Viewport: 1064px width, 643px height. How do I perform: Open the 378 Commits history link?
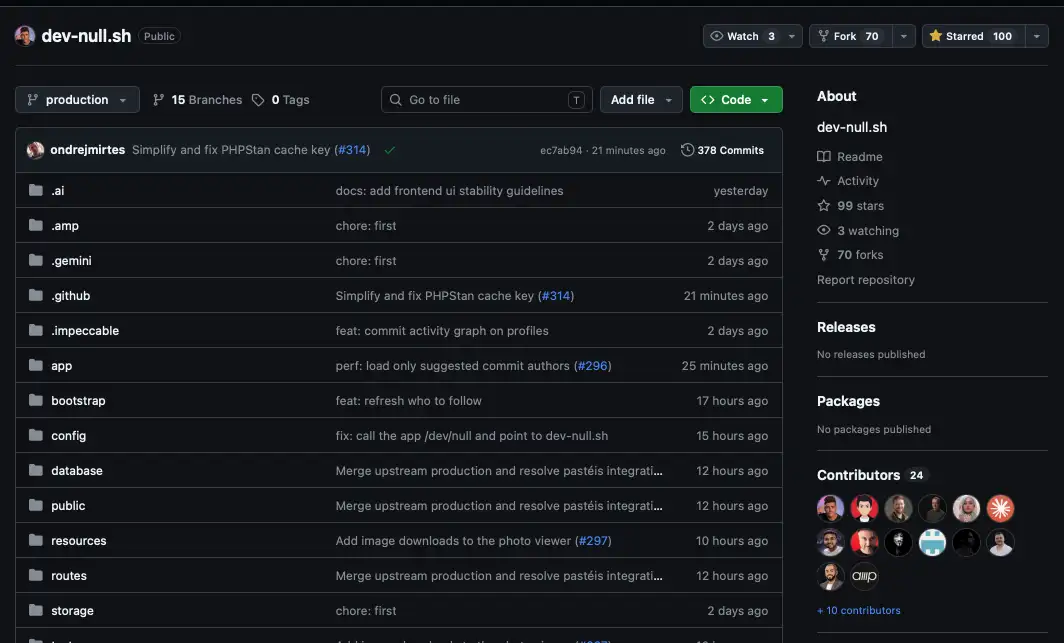tap(723, 150)
